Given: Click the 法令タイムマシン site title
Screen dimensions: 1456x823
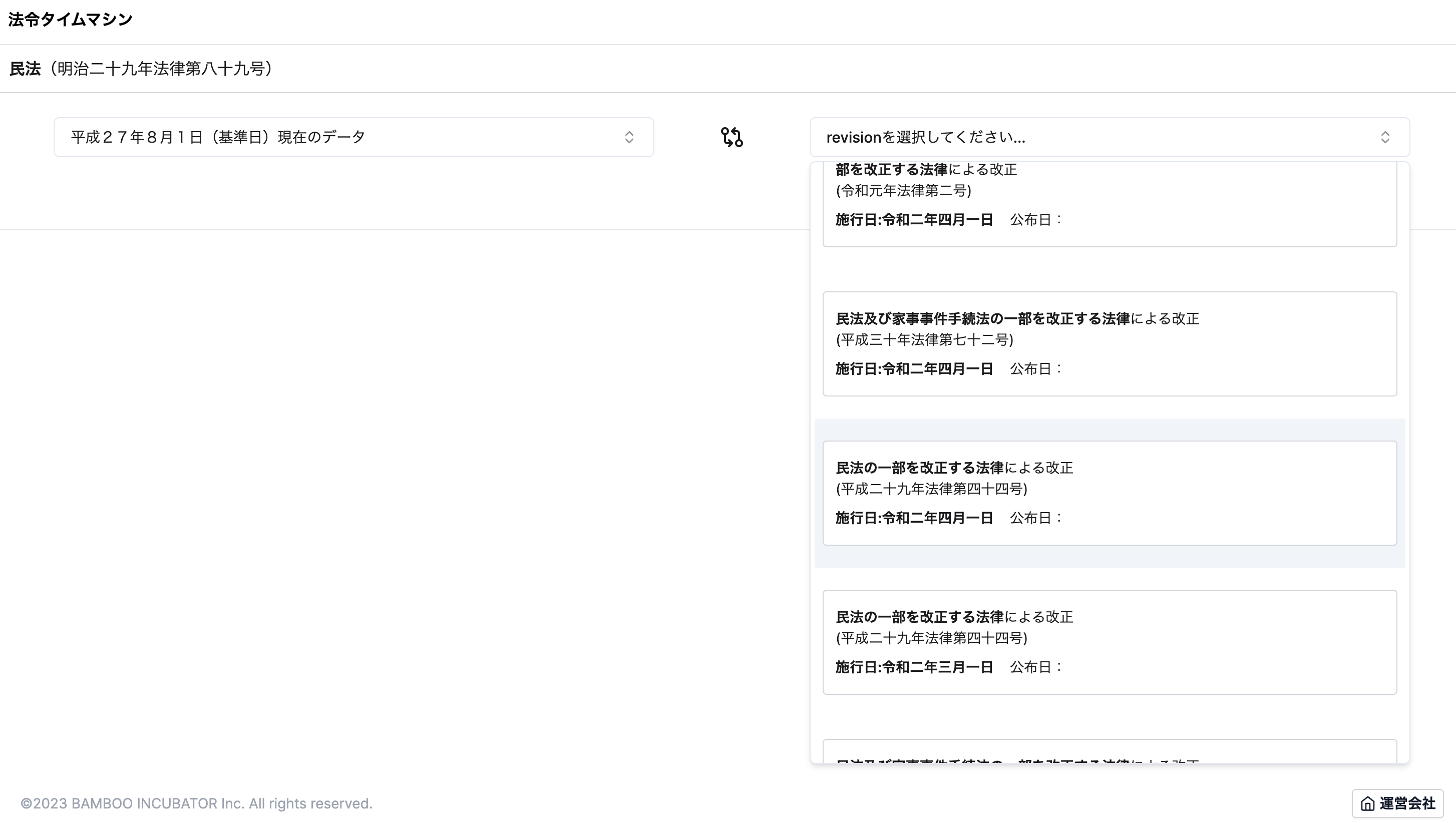Looking at the screenshot, I should point(70,20).
